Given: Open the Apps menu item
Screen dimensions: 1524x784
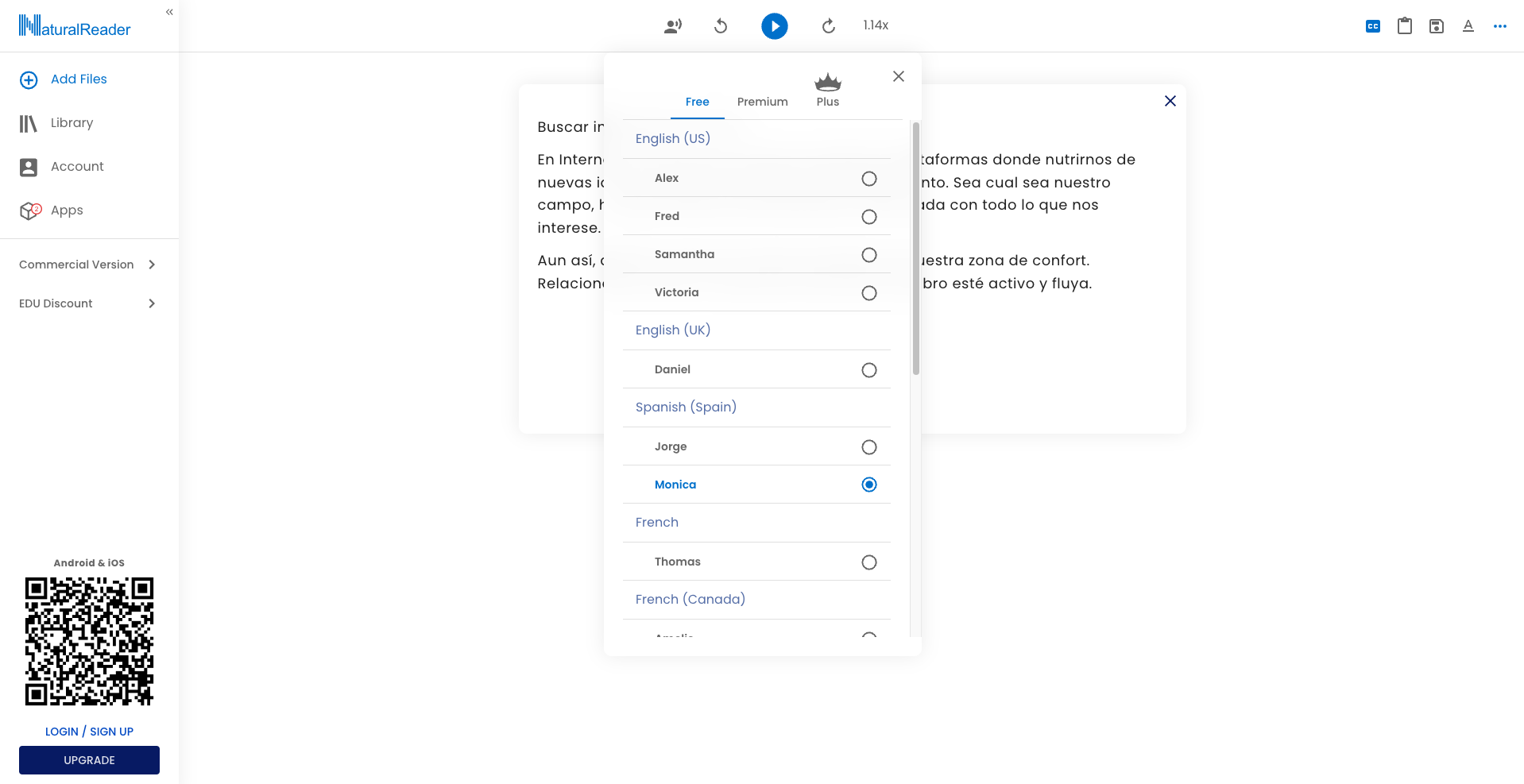Looking at the screenshot, I should pyautogui.click(x=67, y=210).
